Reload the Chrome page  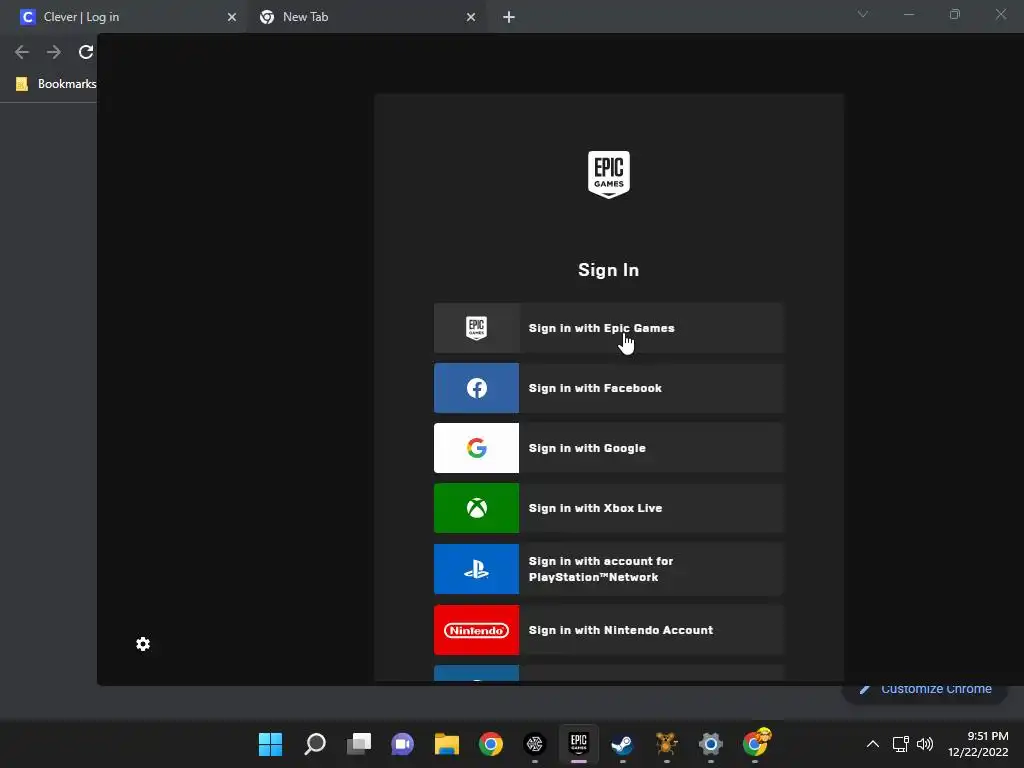tap(86, 52)
